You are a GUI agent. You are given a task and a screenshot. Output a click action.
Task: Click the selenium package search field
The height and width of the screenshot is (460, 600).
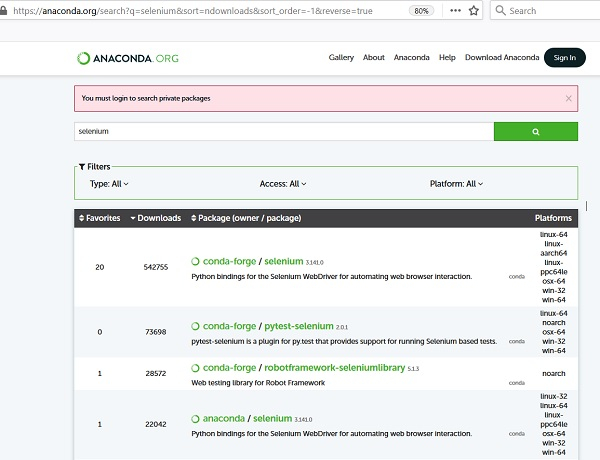(x=284, y=132)
